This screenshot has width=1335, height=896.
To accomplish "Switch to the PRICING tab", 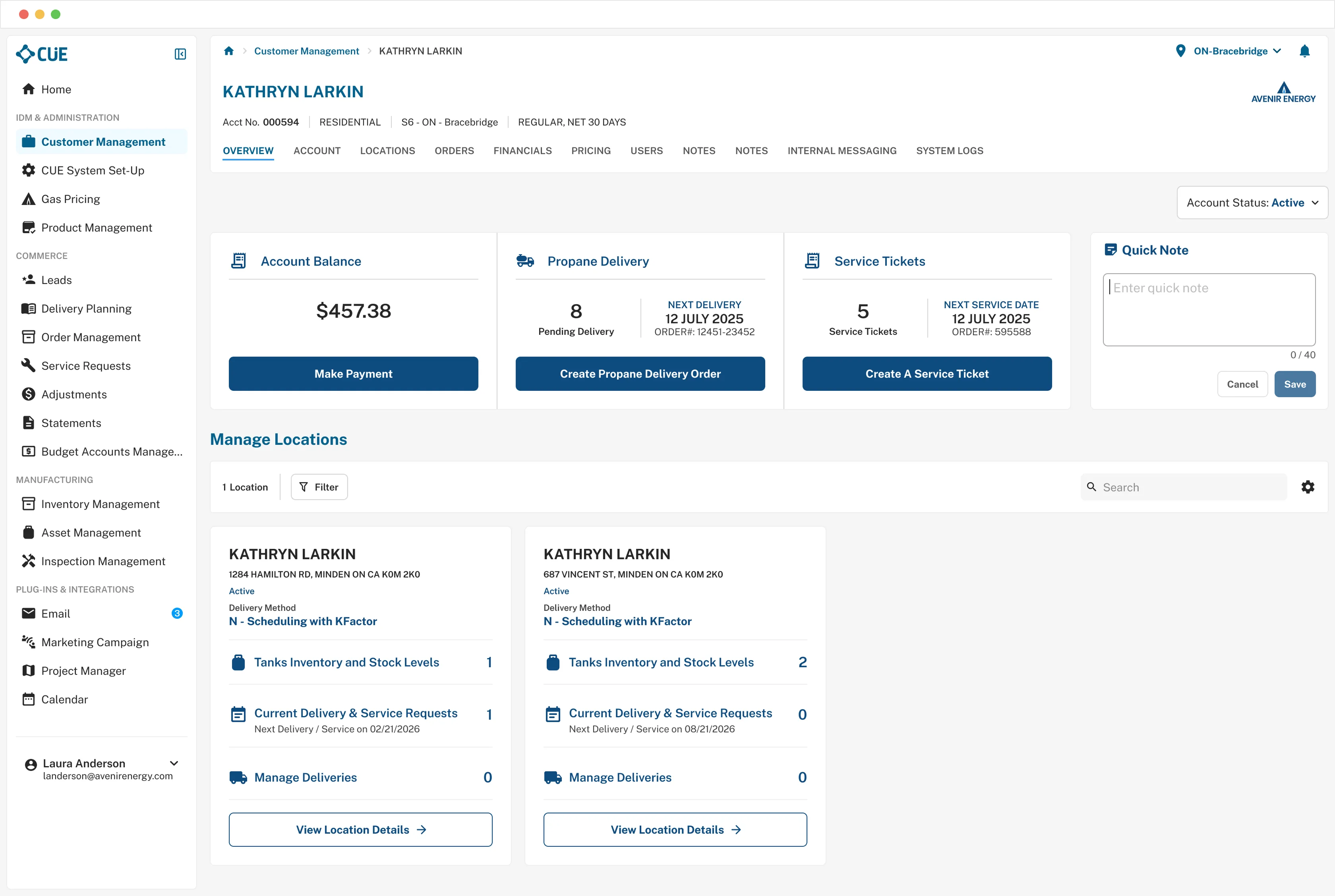I will click(x=591, y=151).
